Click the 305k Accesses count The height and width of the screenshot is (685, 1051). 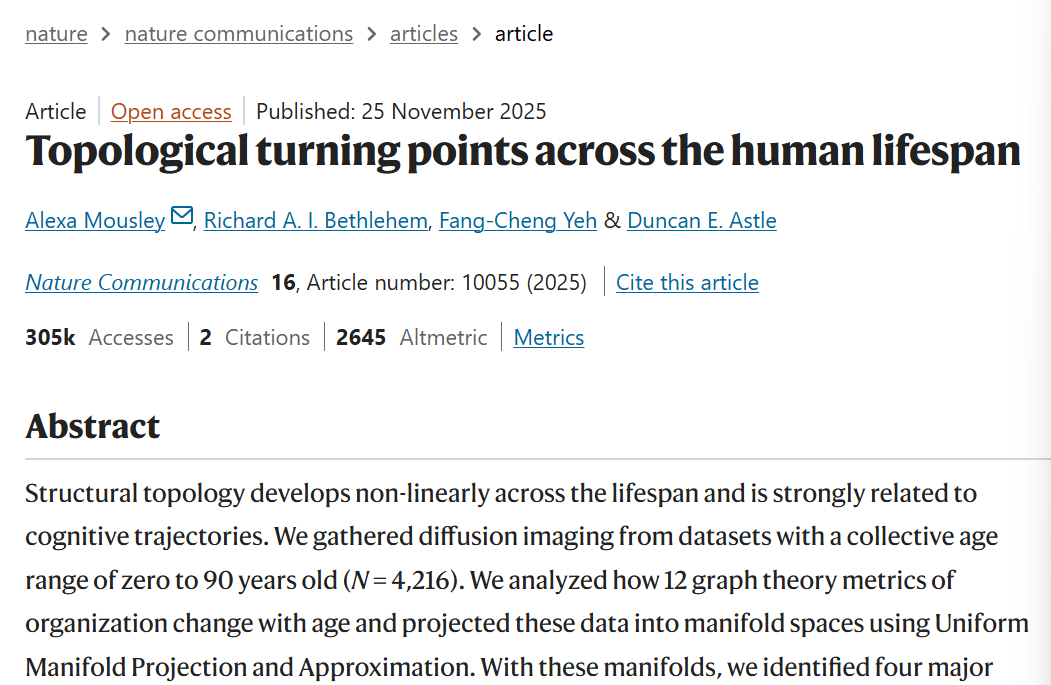pyautogui.click(x=99, y=337)
